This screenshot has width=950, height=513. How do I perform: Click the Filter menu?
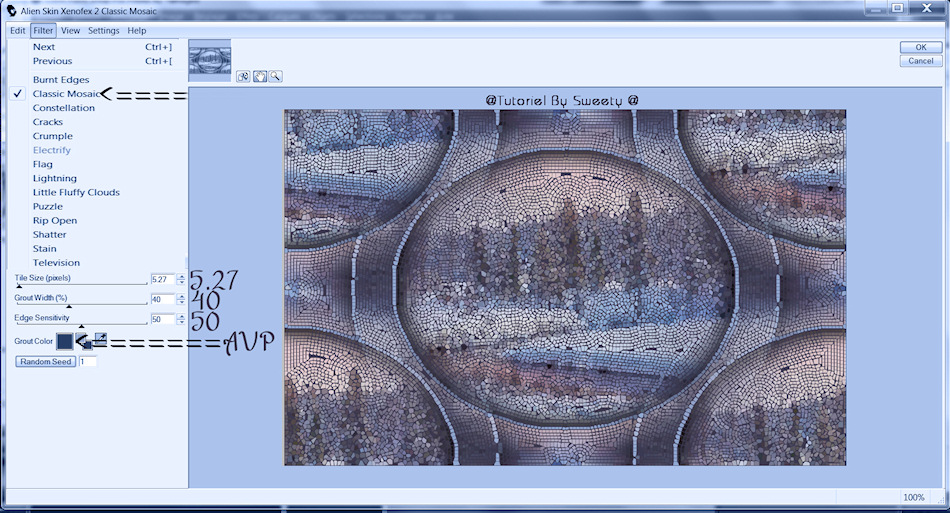(43, 30)
